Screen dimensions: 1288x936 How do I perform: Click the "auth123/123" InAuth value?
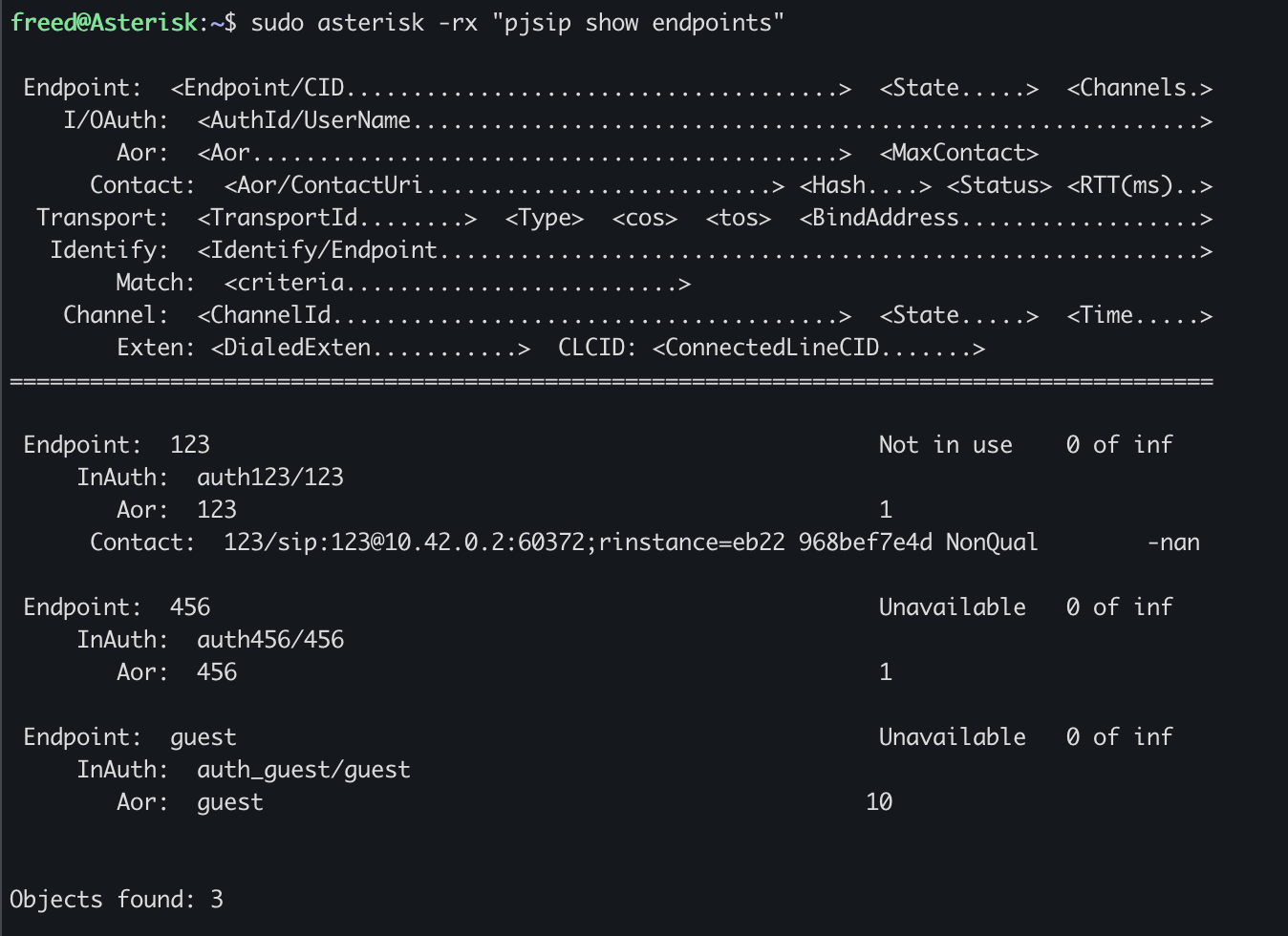[x=270, y=478]
